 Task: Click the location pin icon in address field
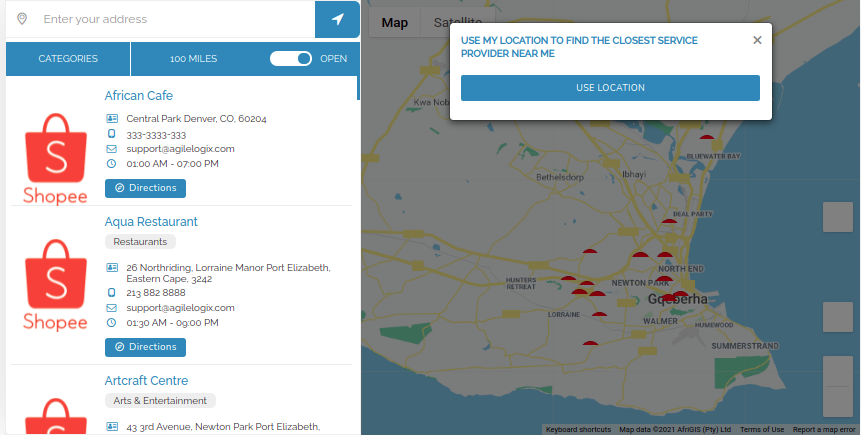tap(22, 19)
